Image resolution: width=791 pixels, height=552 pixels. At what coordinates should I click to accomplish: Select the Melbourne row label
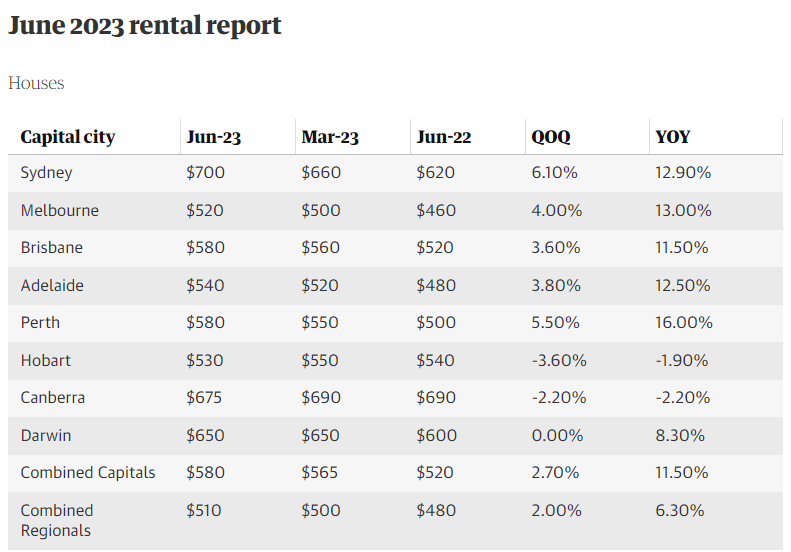tap(60, 210)
